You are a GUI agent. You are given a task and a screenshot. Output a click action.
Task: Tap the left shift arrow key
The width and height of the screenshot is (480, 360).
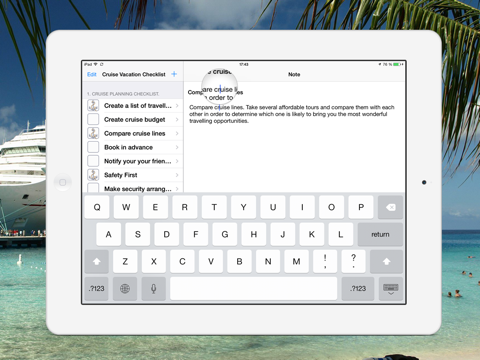click(x=97, y=261)
